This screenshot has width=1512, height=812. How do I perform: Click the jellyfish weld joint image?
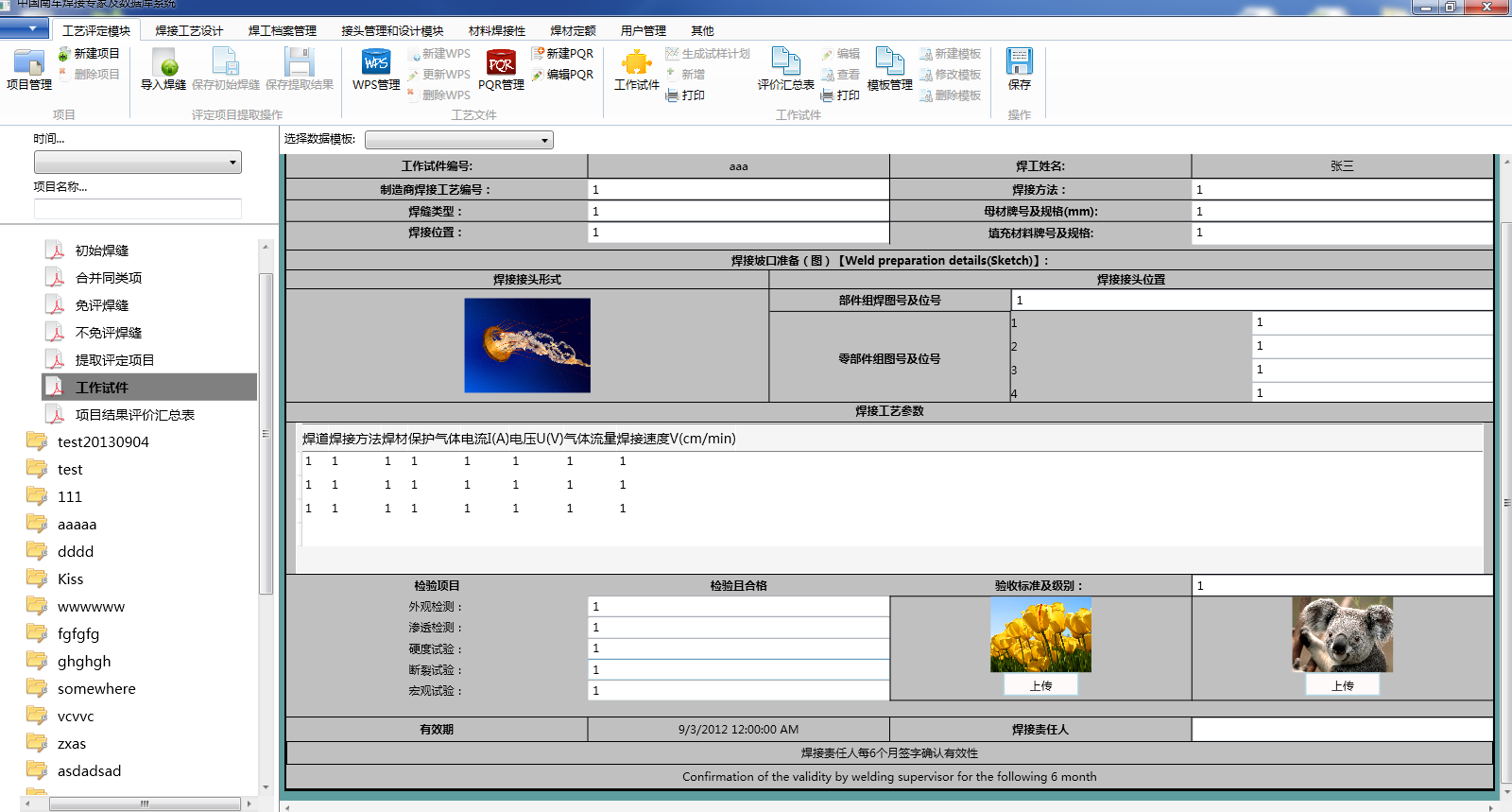[x=527, y=345]
